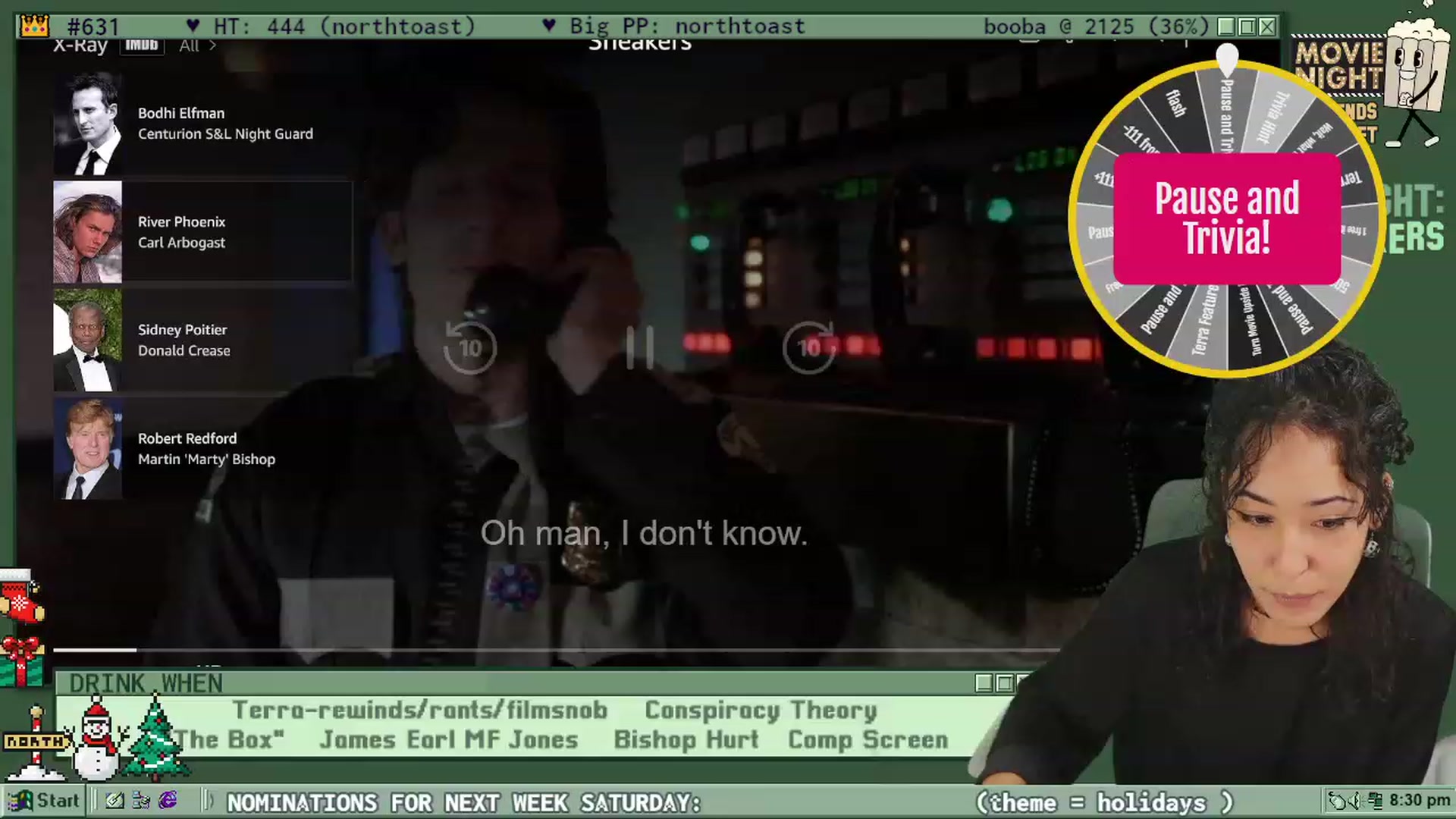Click the Centurion S&L Night Guard role
The image size is (1456, 819).
[x=225, y=134]
